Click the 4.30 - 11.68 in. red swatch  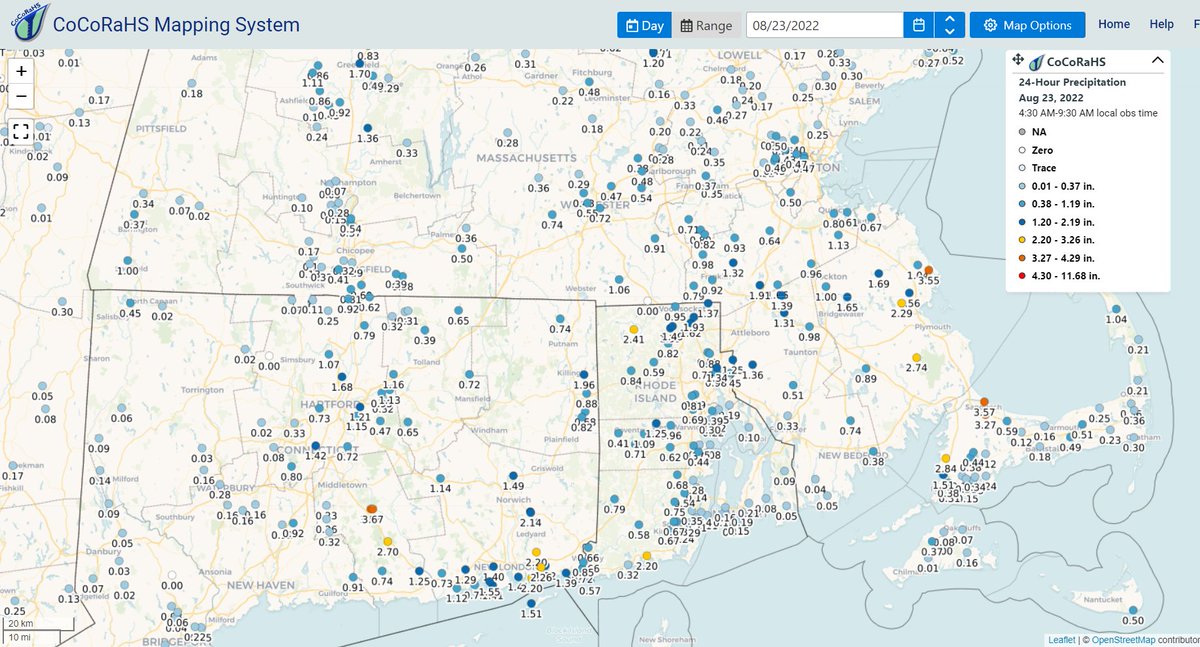1021,275
